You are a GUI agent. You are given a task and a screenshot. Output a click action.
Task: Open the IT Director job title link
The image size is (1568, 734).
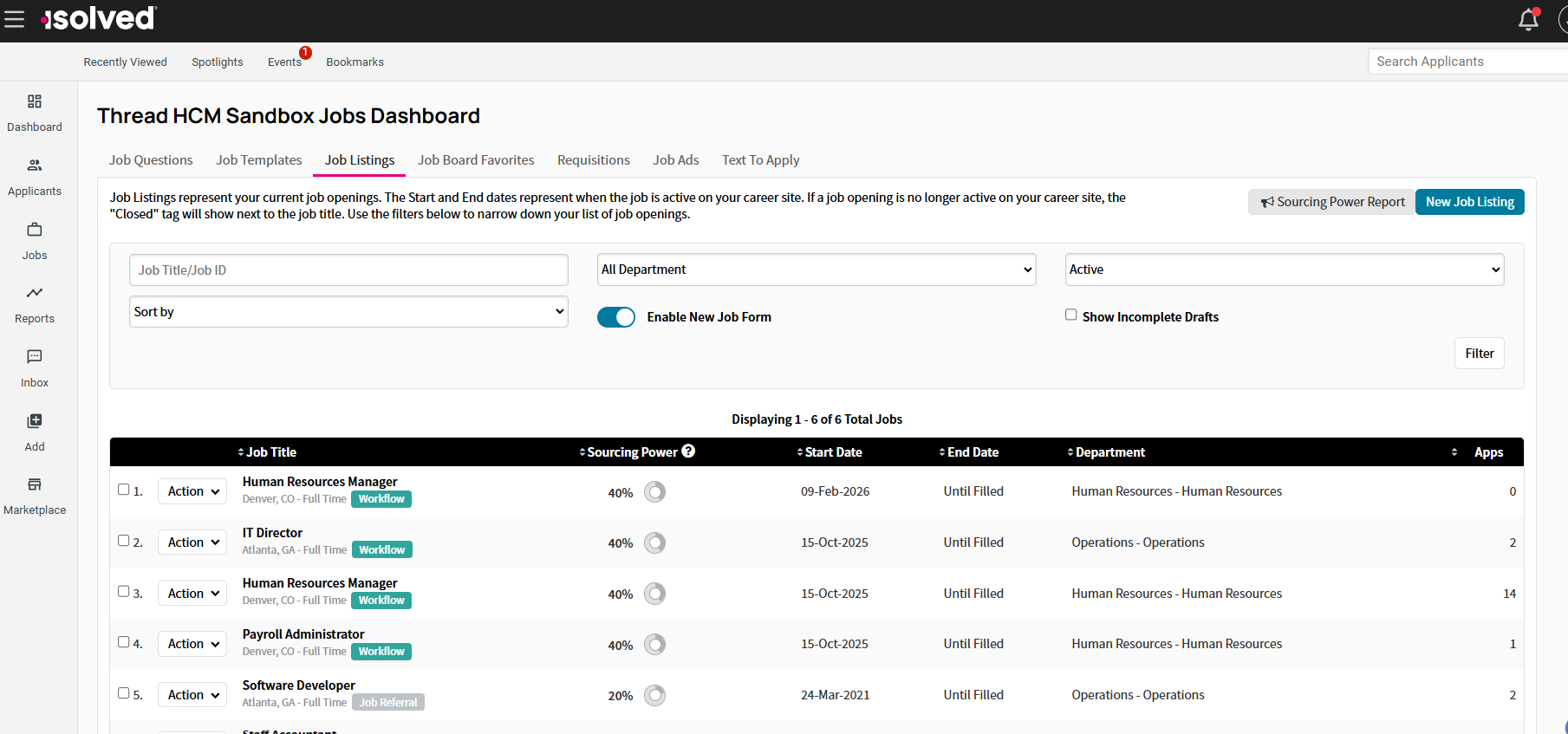(272, 533)
